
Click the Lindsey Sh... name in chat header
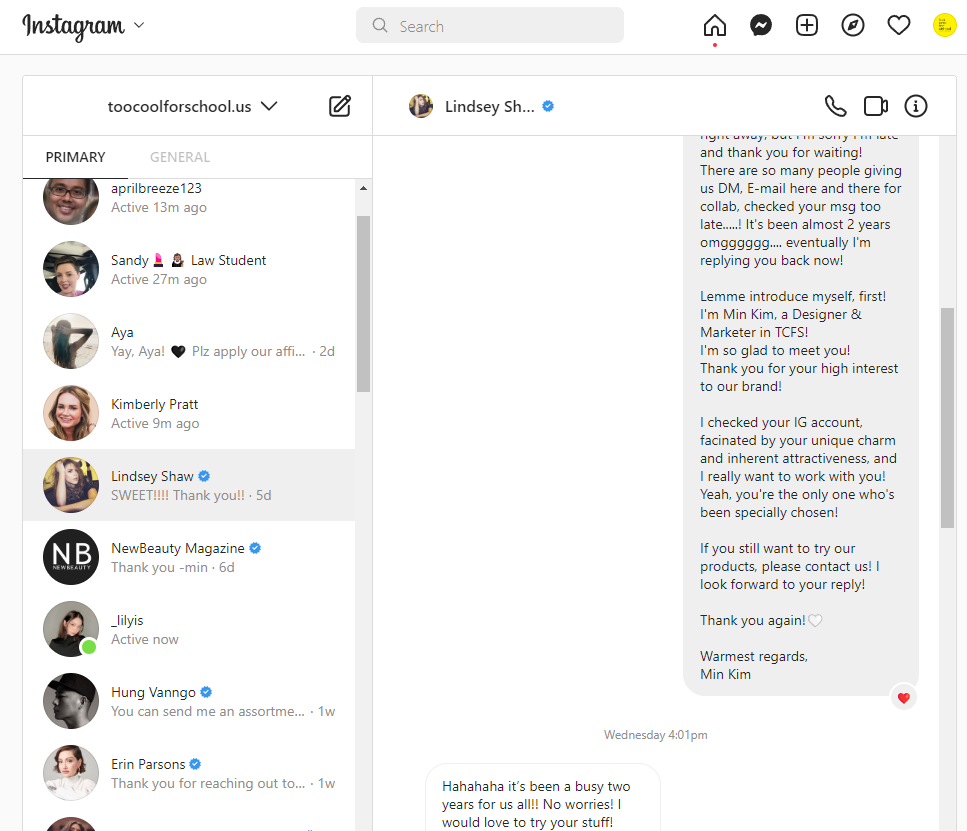pyautogui.click(x=490, y=106)
